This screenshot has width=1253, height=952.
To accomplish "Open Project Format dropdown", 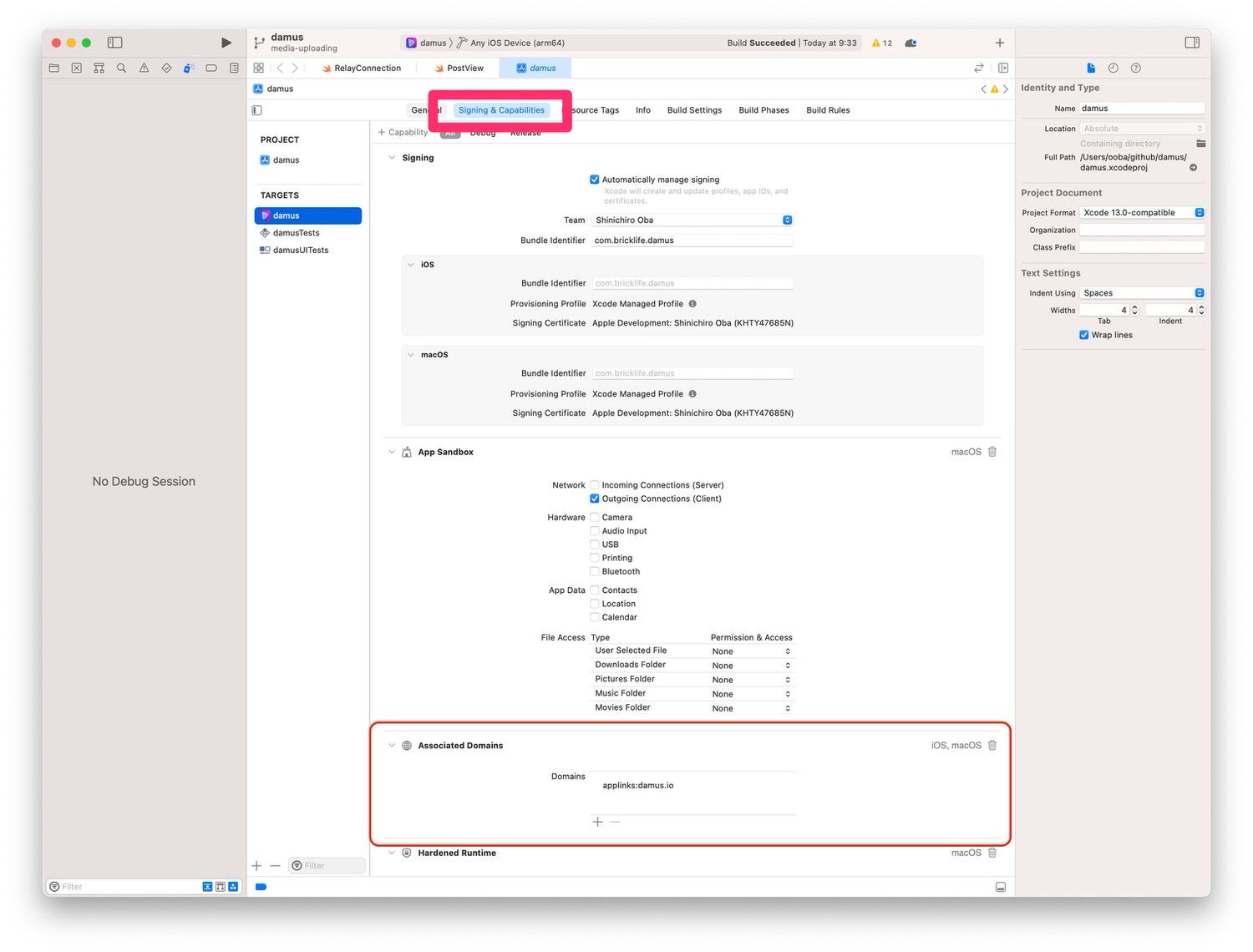I will (x=1142, y=213).
